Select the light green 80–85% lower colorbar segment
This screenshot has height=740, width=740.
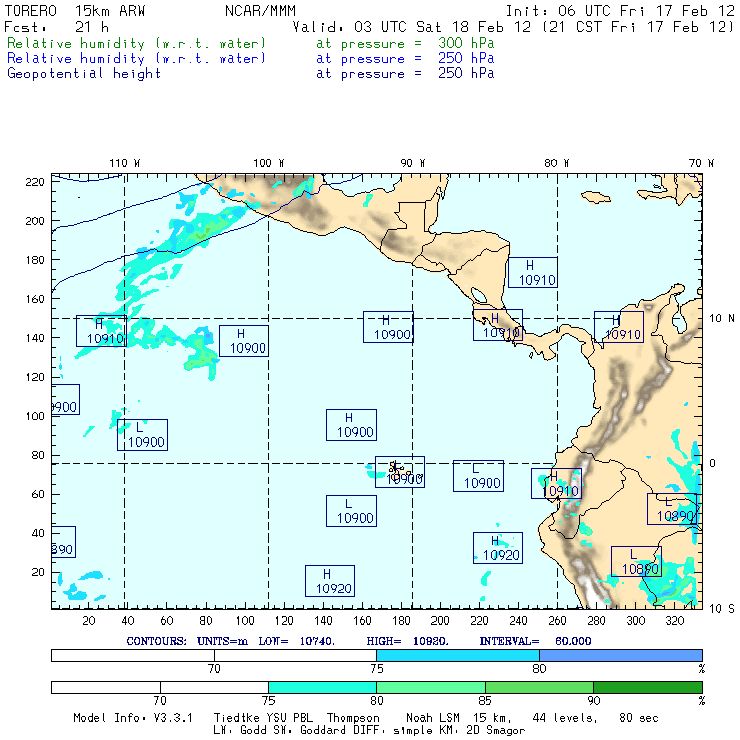coord(431,687)
